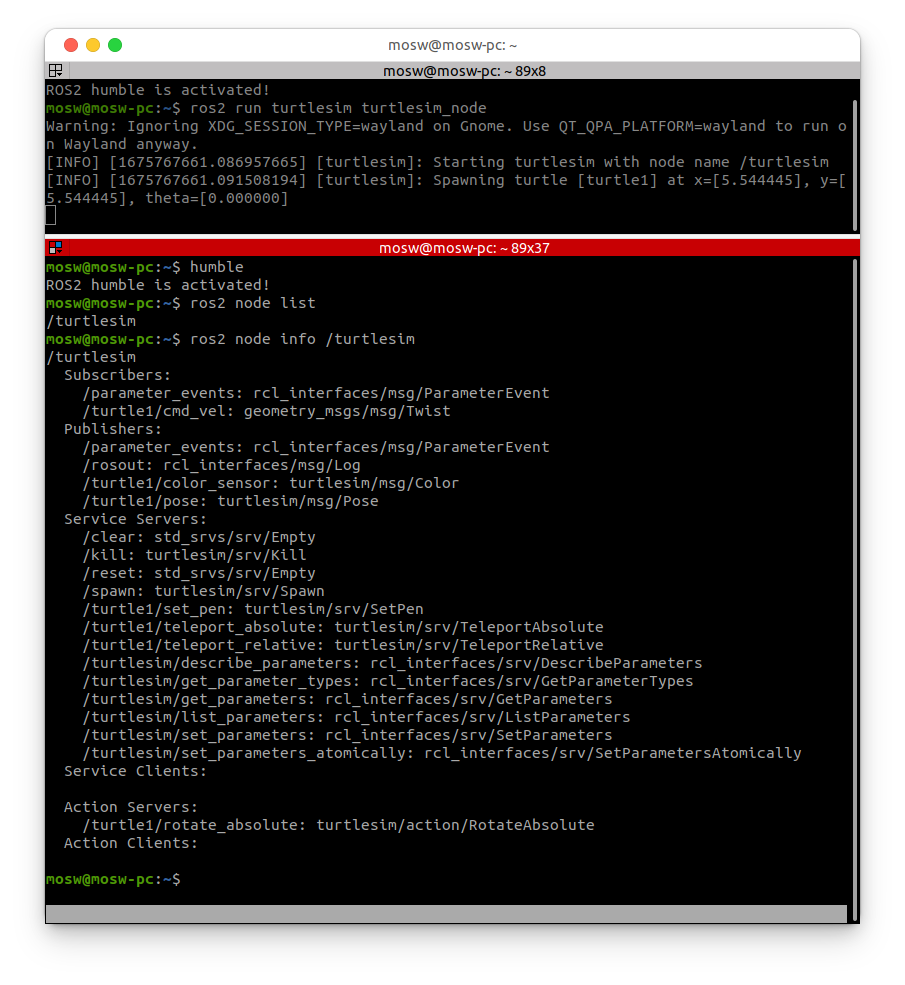Click the '/turtlesim/get_parameter_types' service line
This screenshot has width=905, height=985.
pos(388,682)
